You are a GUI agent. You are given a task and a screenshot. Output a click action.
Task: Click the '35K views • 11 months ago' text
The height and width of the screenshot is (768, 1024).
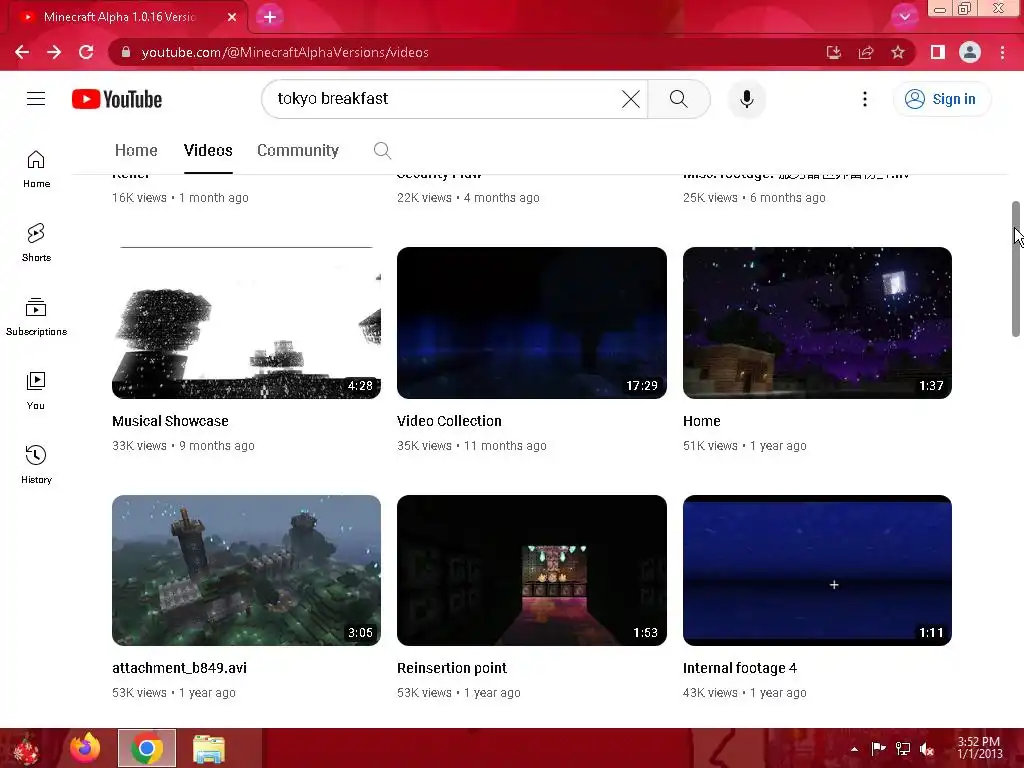point(472,446)
